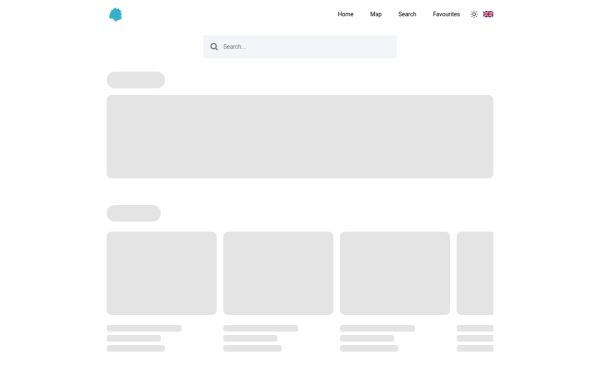Open the Map page
Screen dimensions: 600x375
(x=376, y=14)
